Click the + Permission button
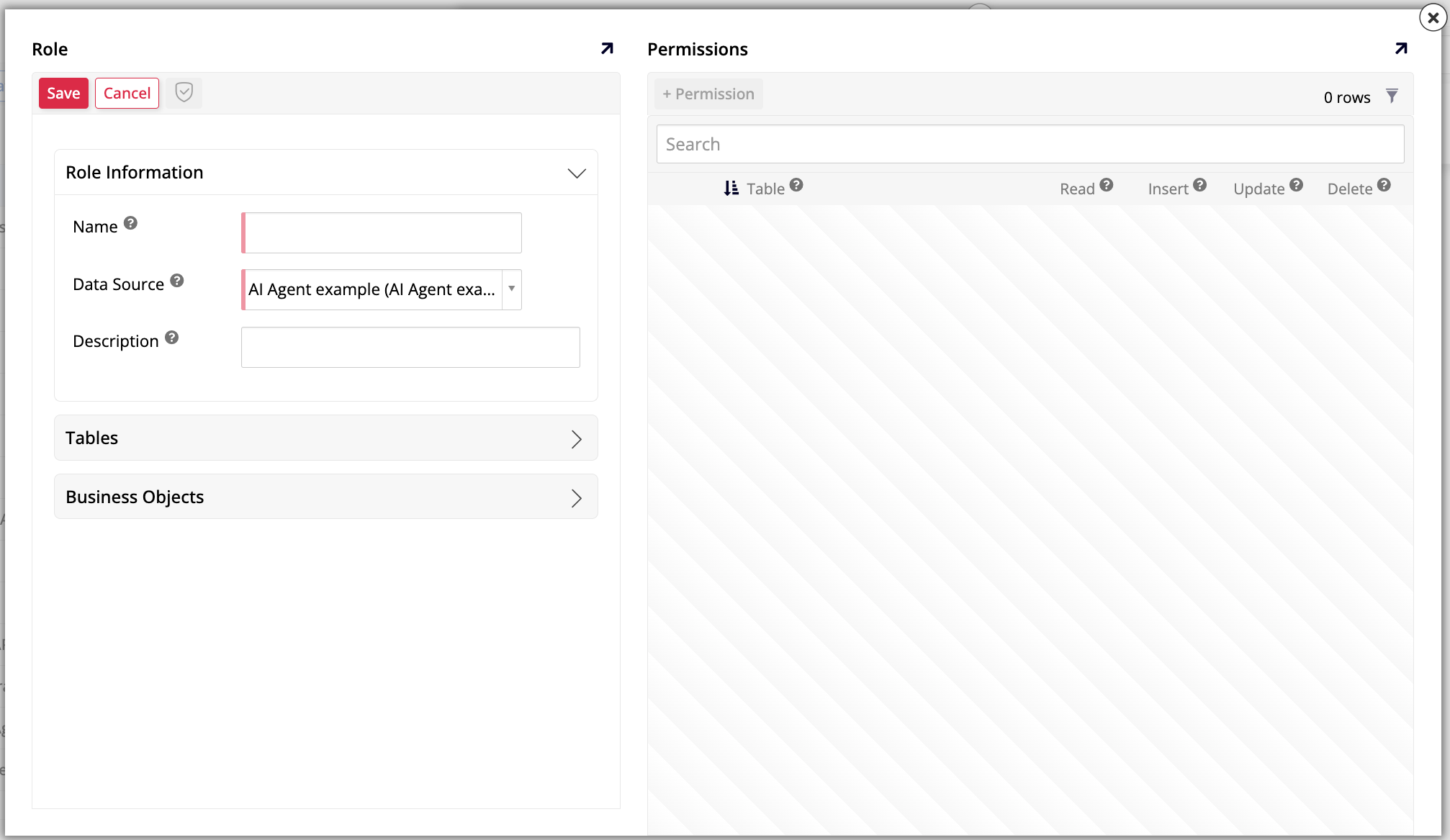This screenshot has height=840, width=1450. (708, 94)
